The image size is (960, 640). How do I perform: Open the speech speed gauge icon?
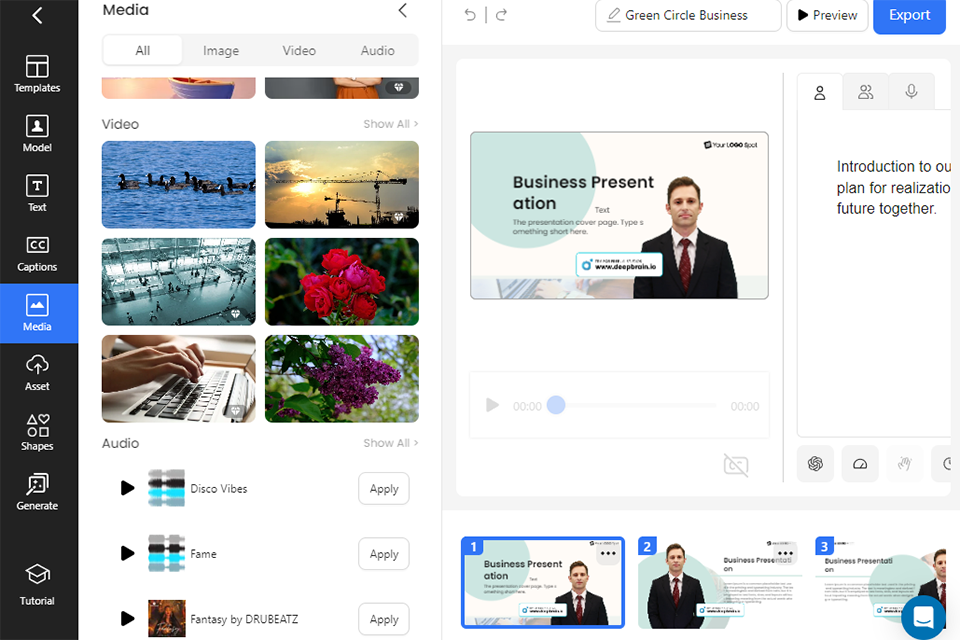[x=860, y=464]
